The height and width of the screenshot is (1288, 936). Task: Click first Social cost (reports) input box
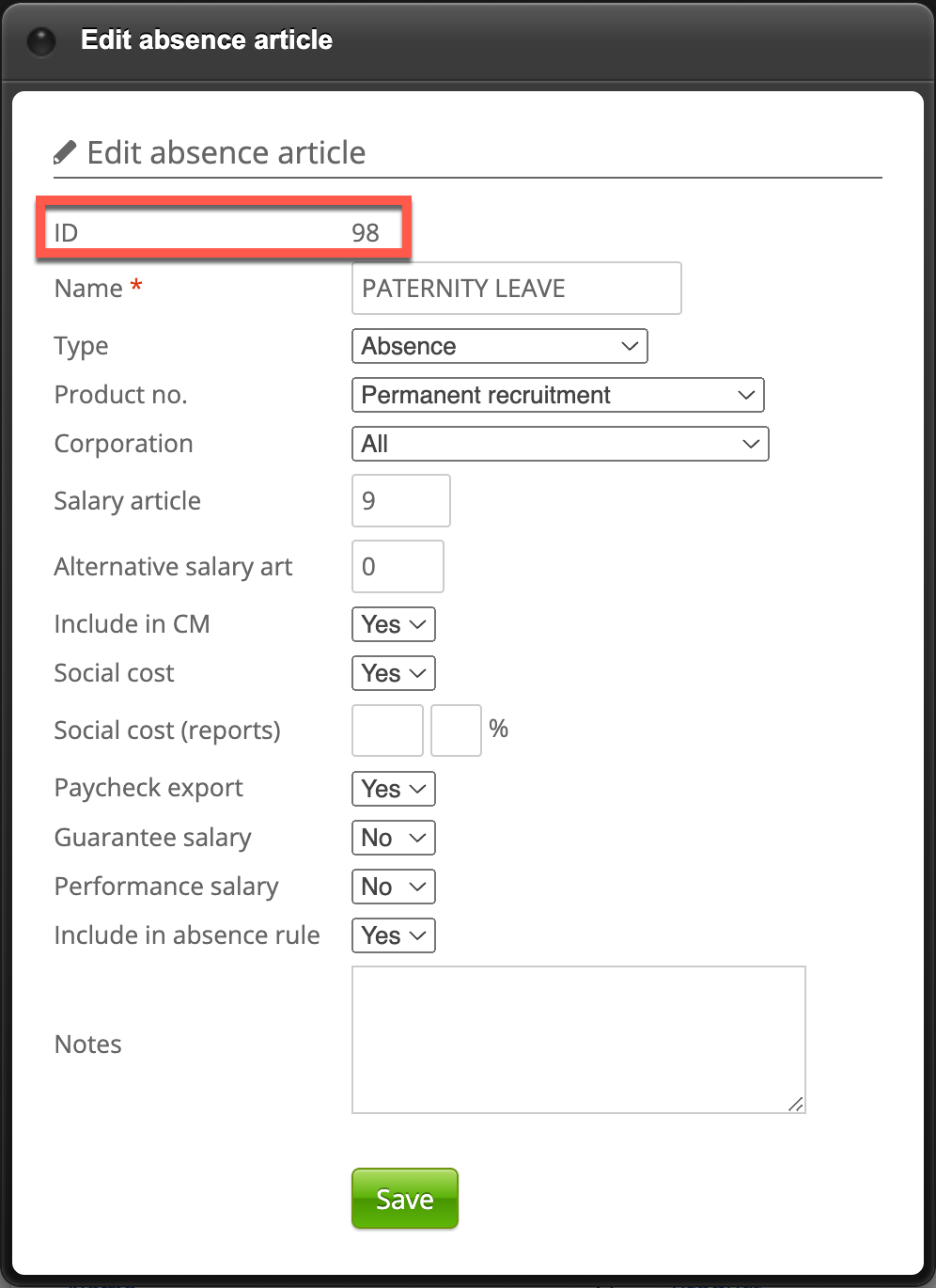pos(387,730)
